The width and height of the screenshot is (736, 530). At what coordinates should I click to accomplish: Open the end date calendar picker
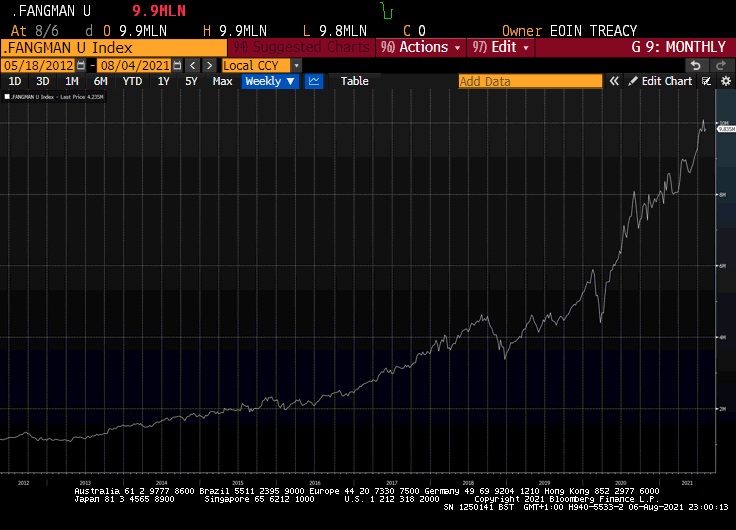[x=177, y=65]
